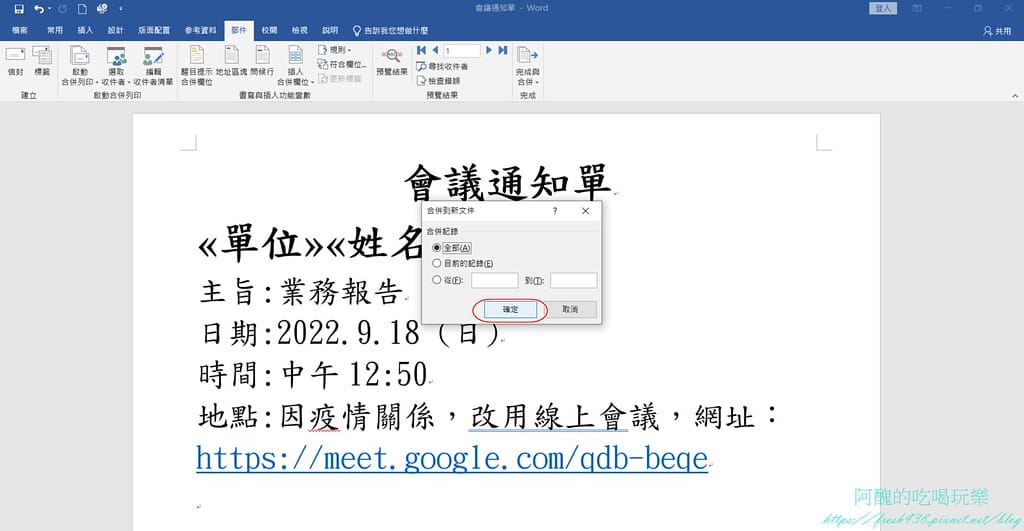The height and width of the screenshot is (531, 1024).
Task: Switch to the 參考資料 (References) tab
Action: point(200,30)
